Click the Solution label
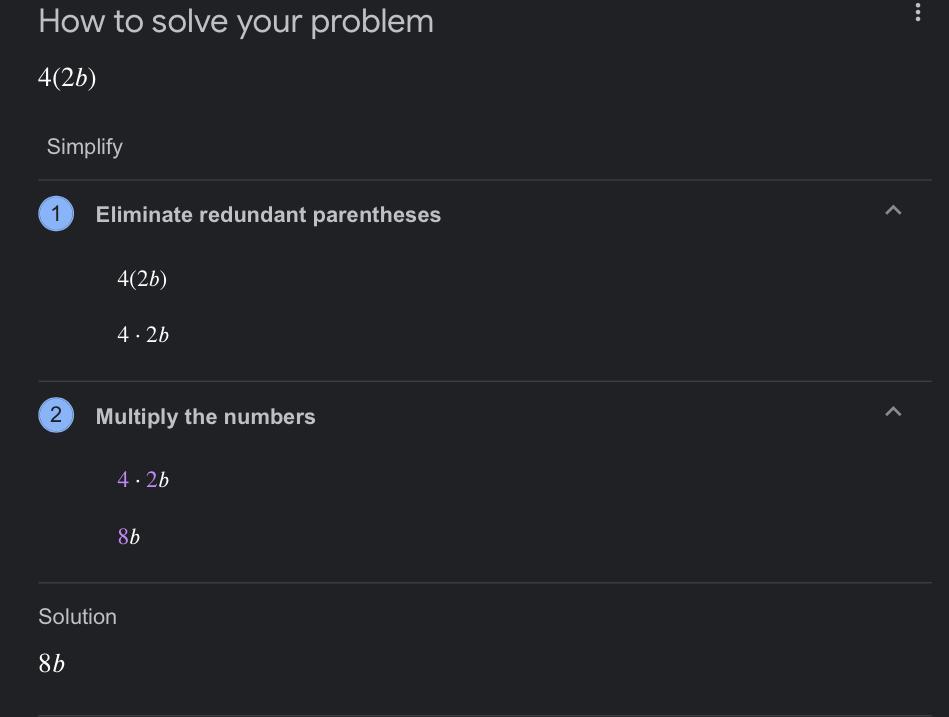 (77, 617)
